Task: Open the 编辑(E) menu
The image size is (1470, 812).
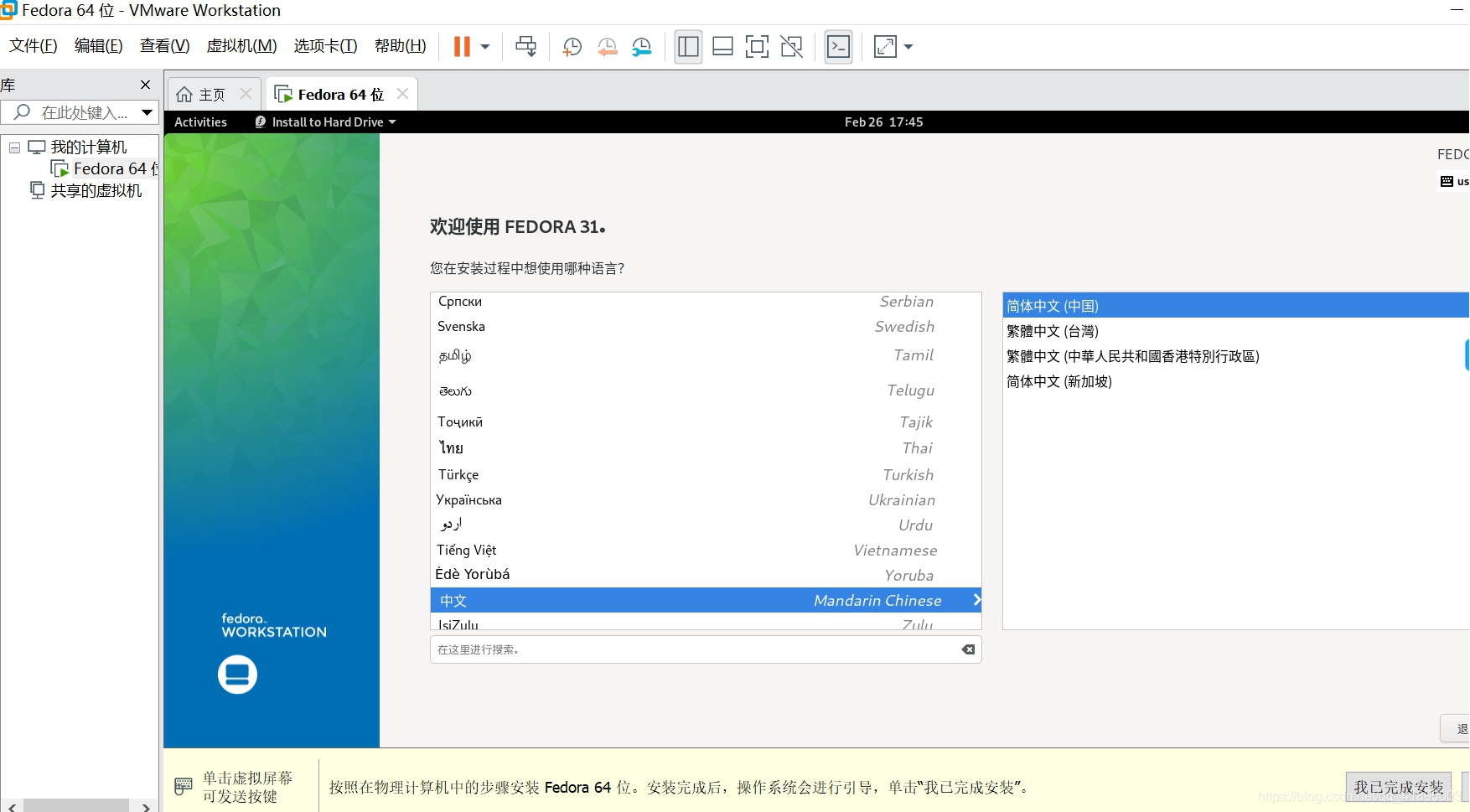Action: pos(99,46)
